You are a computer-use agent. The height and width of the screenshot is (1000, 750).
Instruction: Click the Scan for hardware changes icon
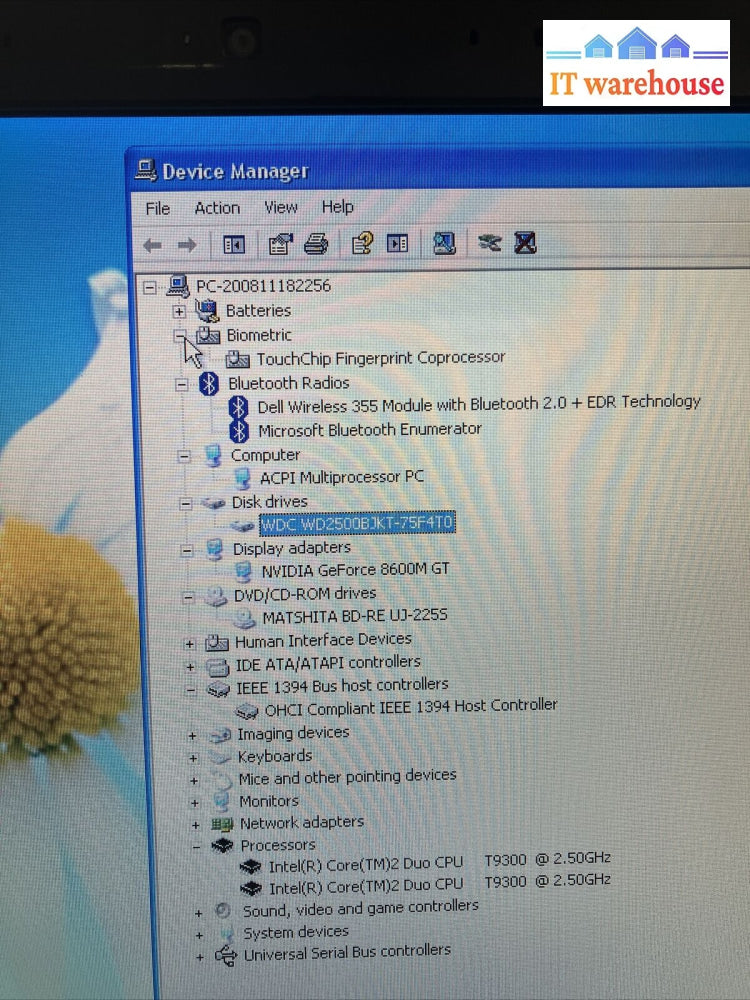(x=444, y=243)
